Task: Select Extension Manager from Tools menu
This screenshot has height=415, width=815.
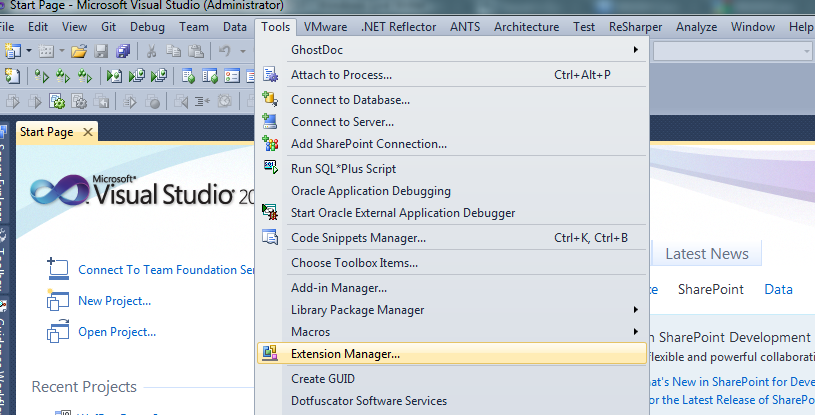Action: tap(345, 353)
